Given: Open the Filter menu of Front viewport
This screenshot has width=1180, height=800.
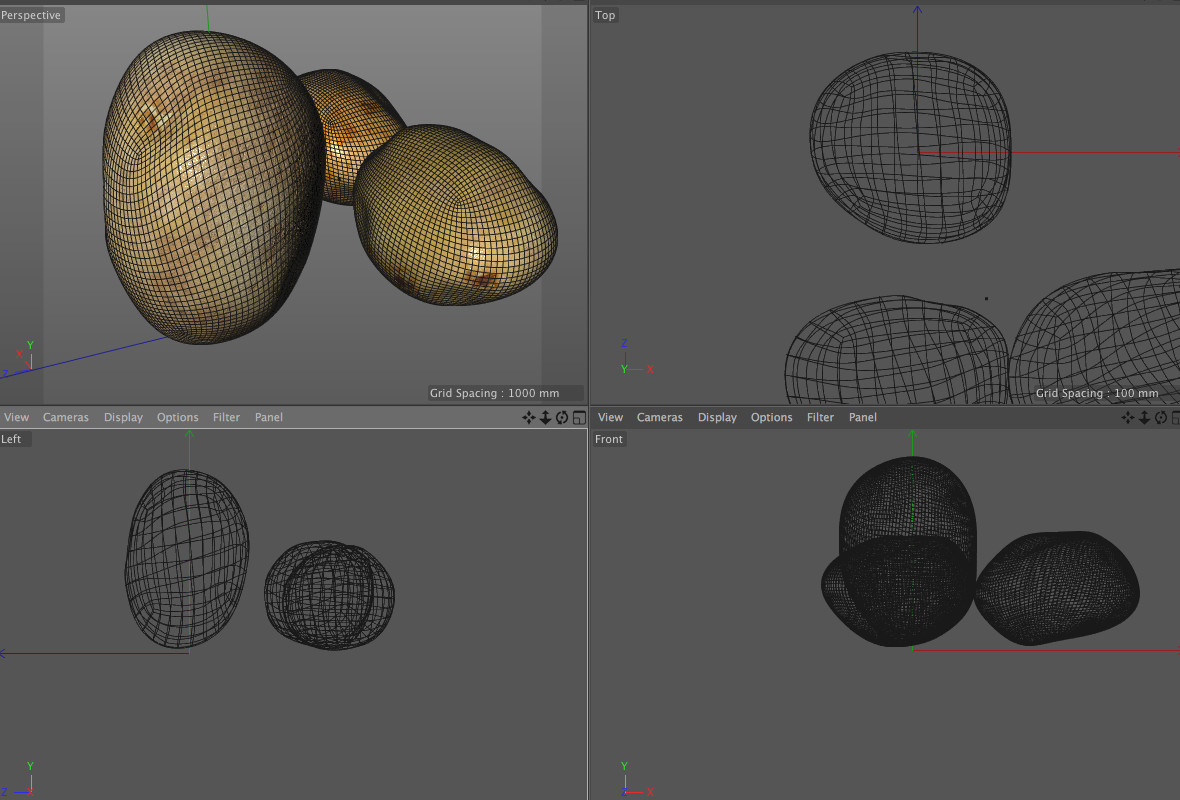Looking at the screenshot, I should [x=820, y=418].
